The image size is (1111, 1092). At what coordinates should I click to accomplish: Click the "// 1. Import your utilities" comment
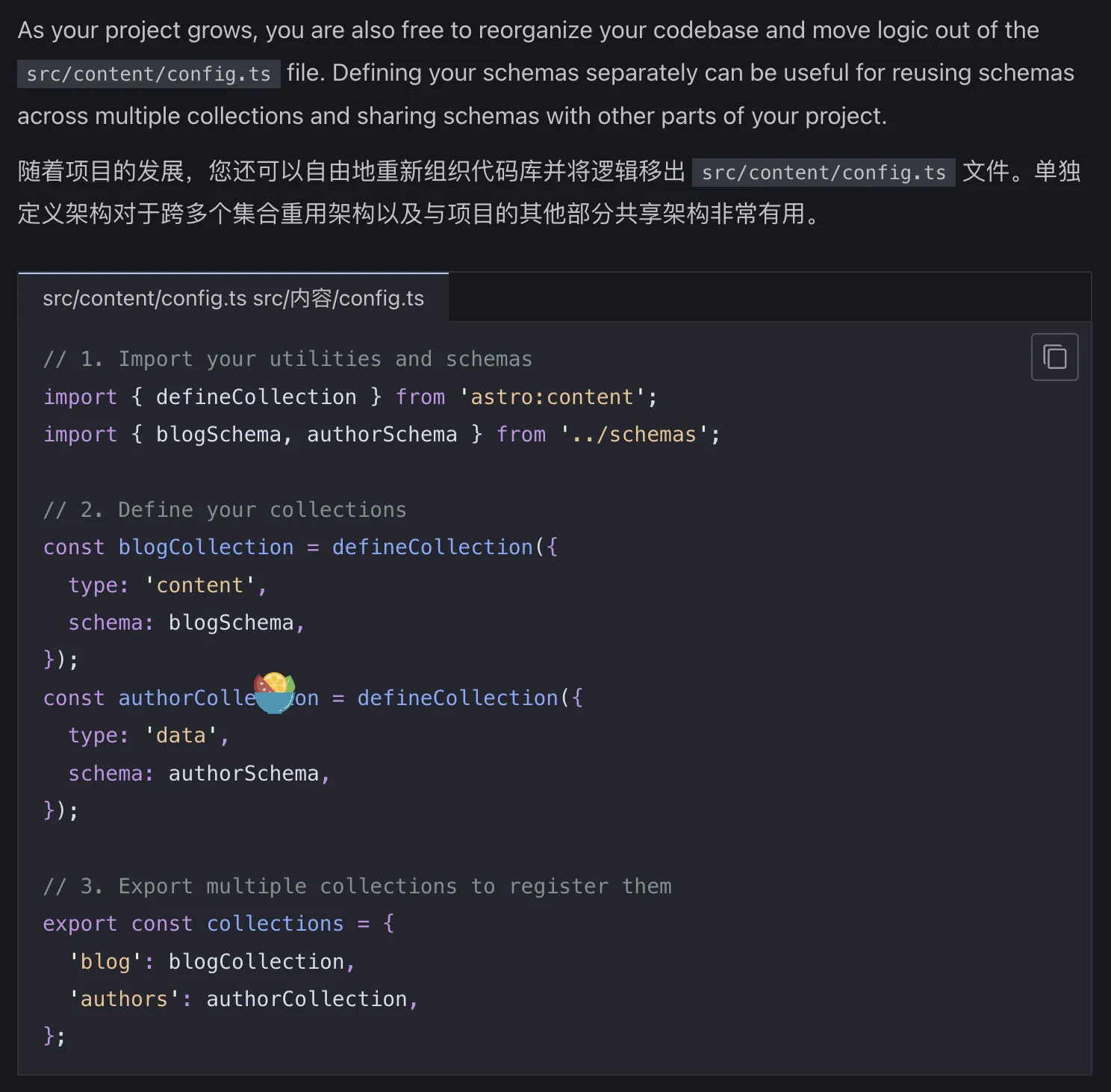pos(287,359)
